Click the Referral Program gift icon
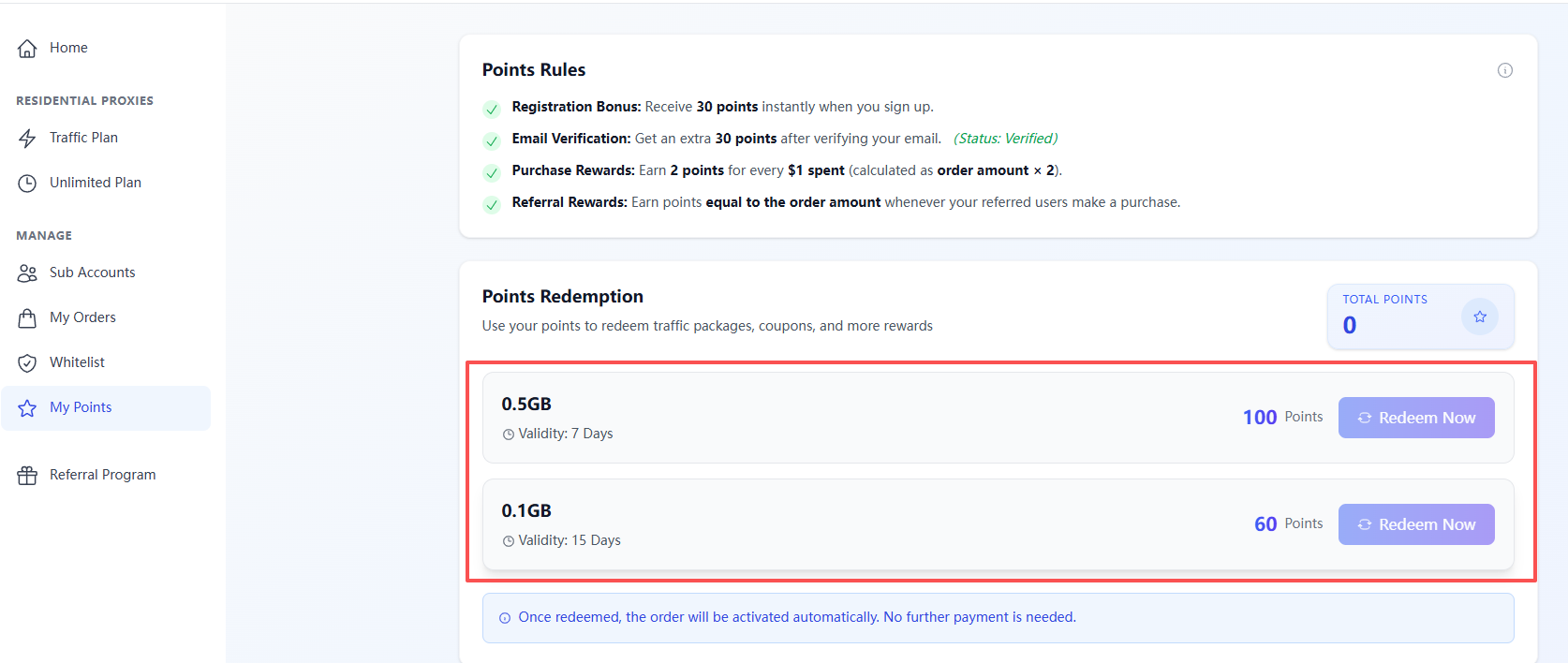 (x=27, y=476)
